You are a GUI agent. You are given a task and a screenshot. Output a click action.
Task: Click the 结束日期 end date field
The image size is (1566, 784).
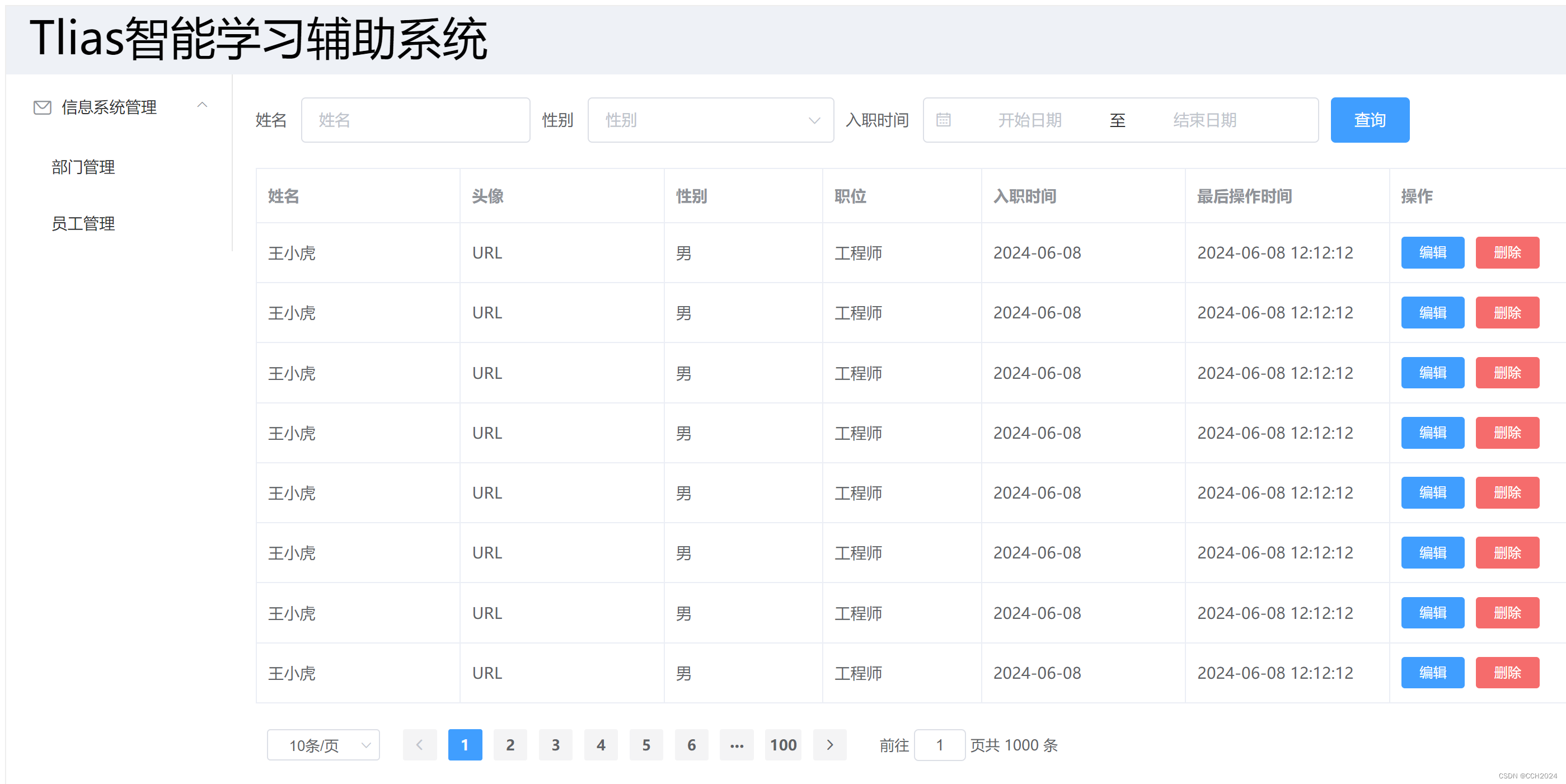tap(1204, 120)
